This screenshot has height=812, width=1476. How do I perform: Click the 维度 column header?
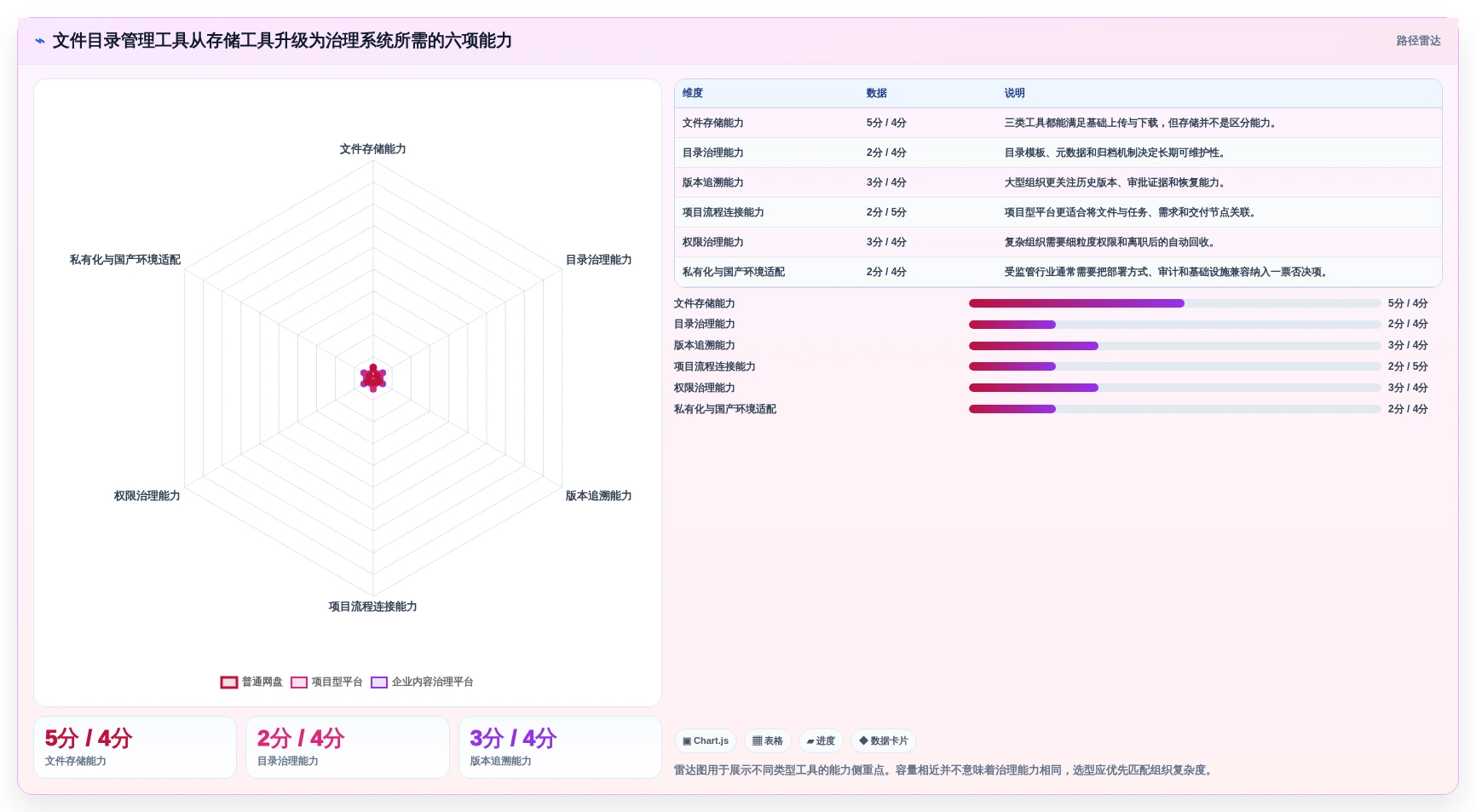693,94
